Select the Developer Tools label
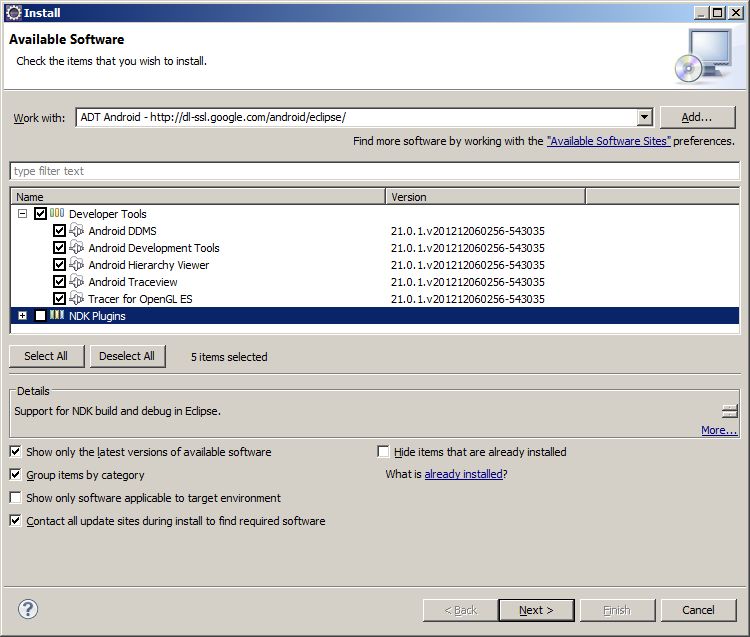 (108, 214)
